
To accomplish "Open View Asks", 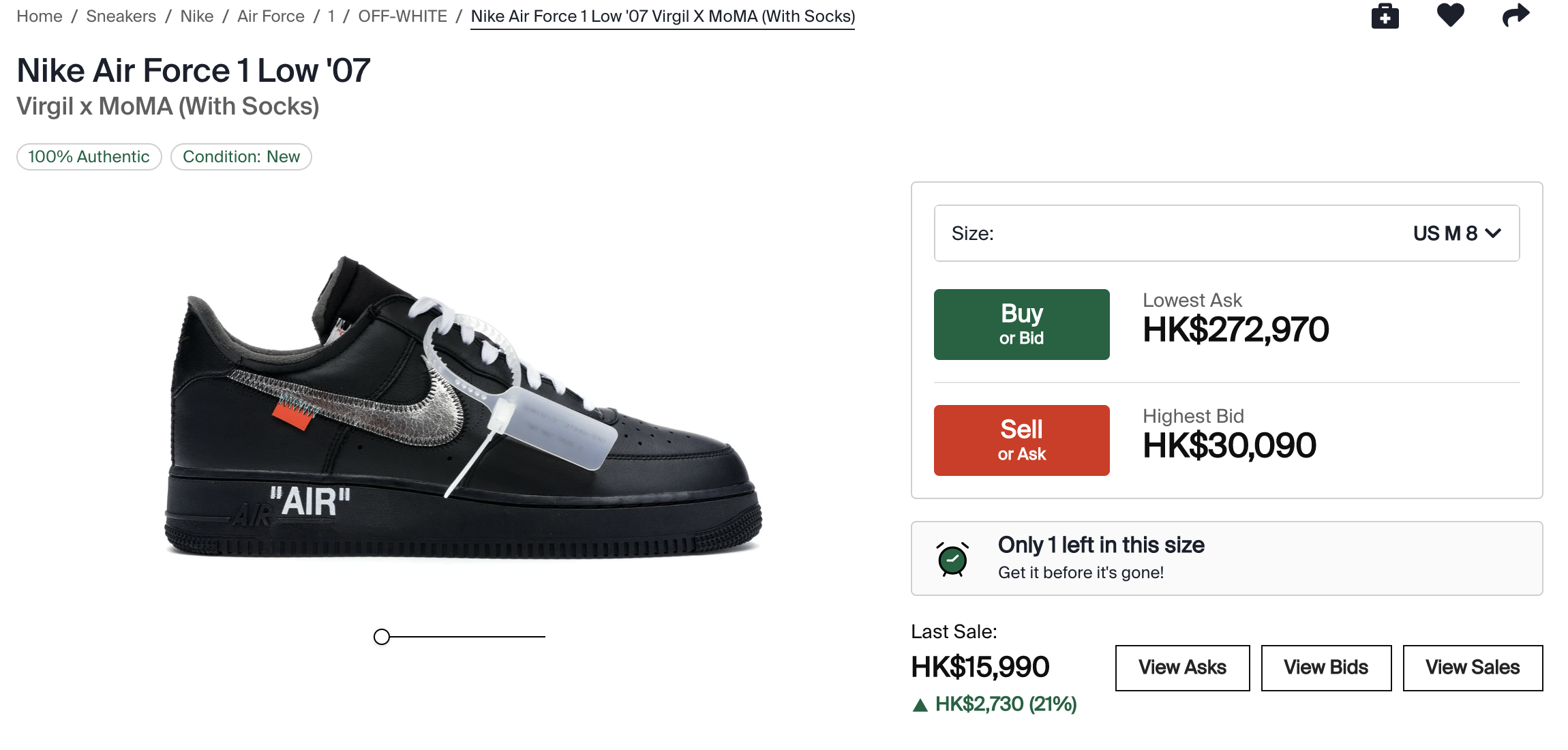I will (x=1182, y=667).
